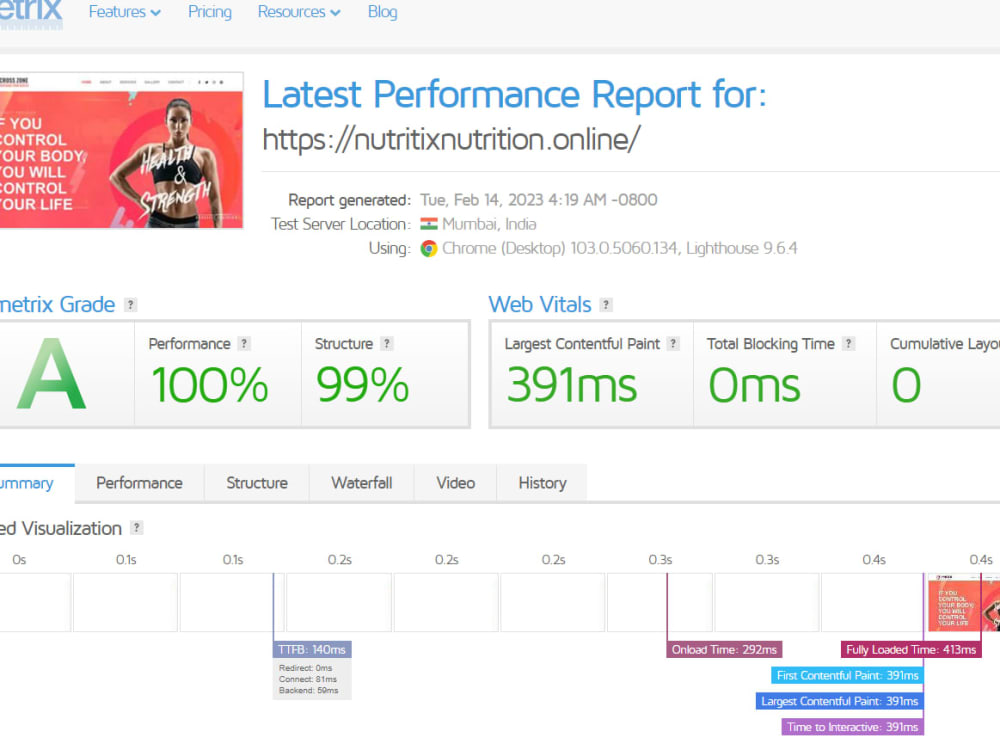Click the Onload Time: 292ms marker
Screen dimensions: 1000x750
point(724,649)
